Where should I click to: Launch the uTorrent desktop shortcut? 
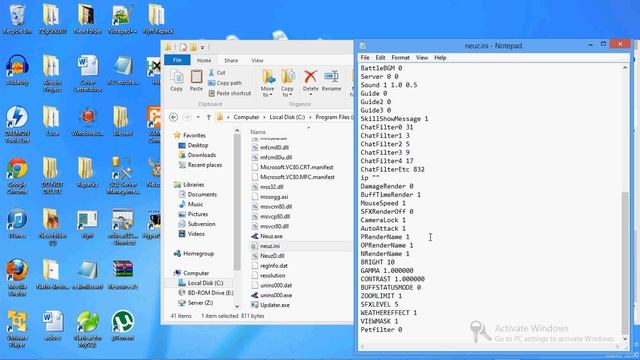click(122, 326)
